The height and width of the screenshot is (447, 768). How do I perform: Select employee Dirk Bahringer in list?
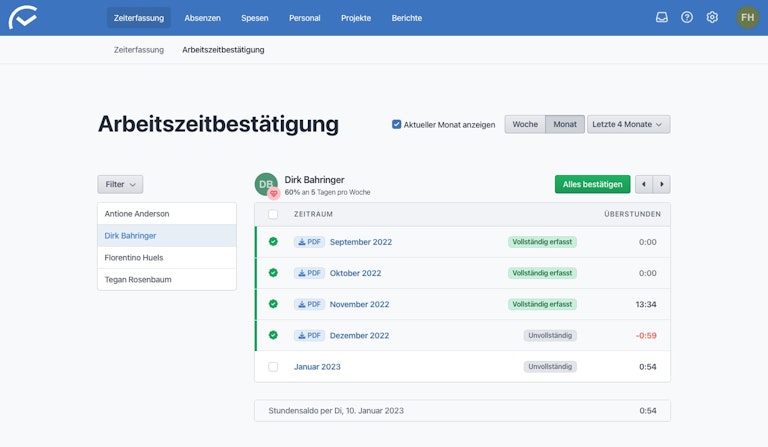point(167,235)
